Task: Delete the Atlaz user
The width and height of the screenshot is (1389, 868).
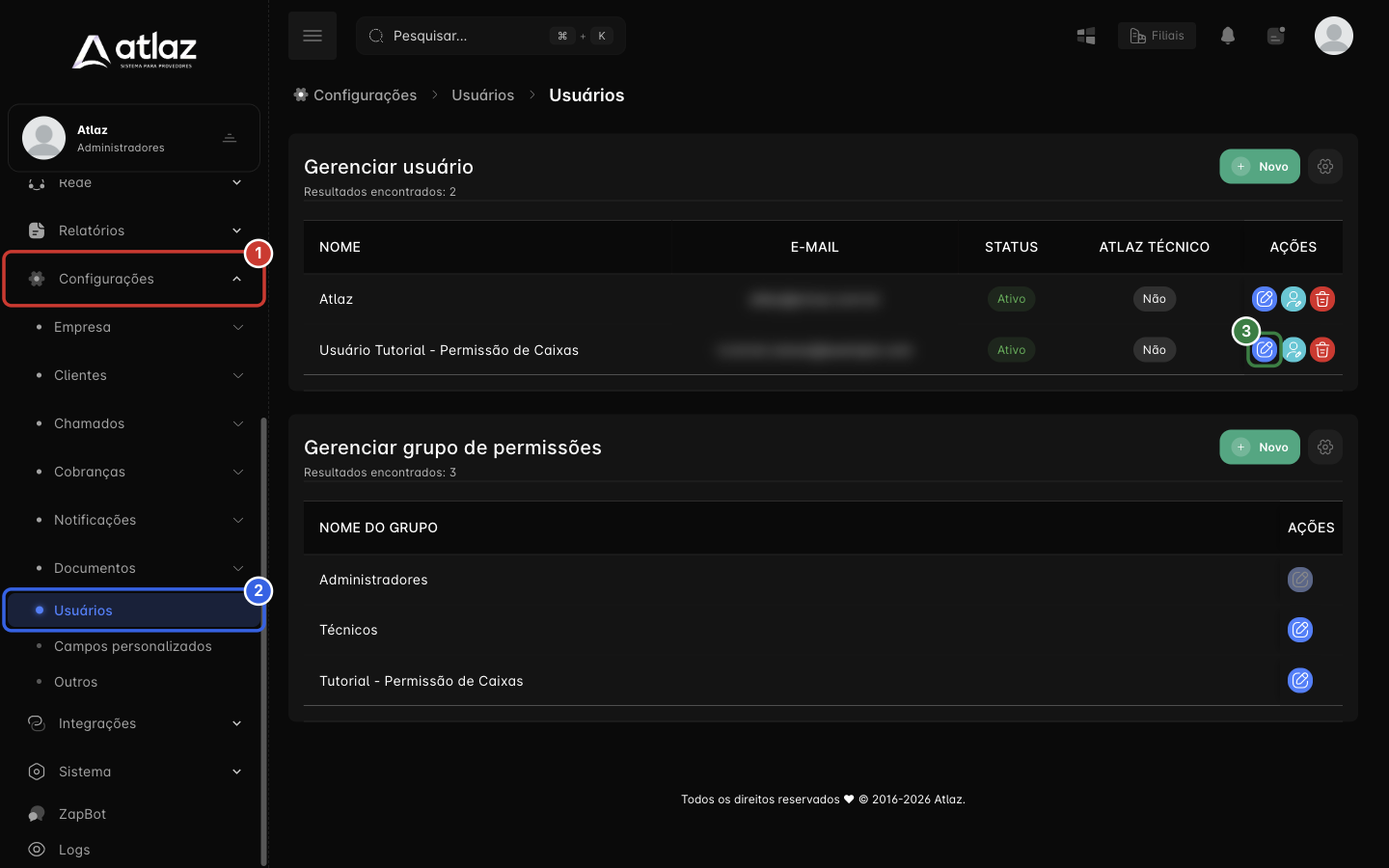Action: pyautogui.click(x=1322, y=299)
